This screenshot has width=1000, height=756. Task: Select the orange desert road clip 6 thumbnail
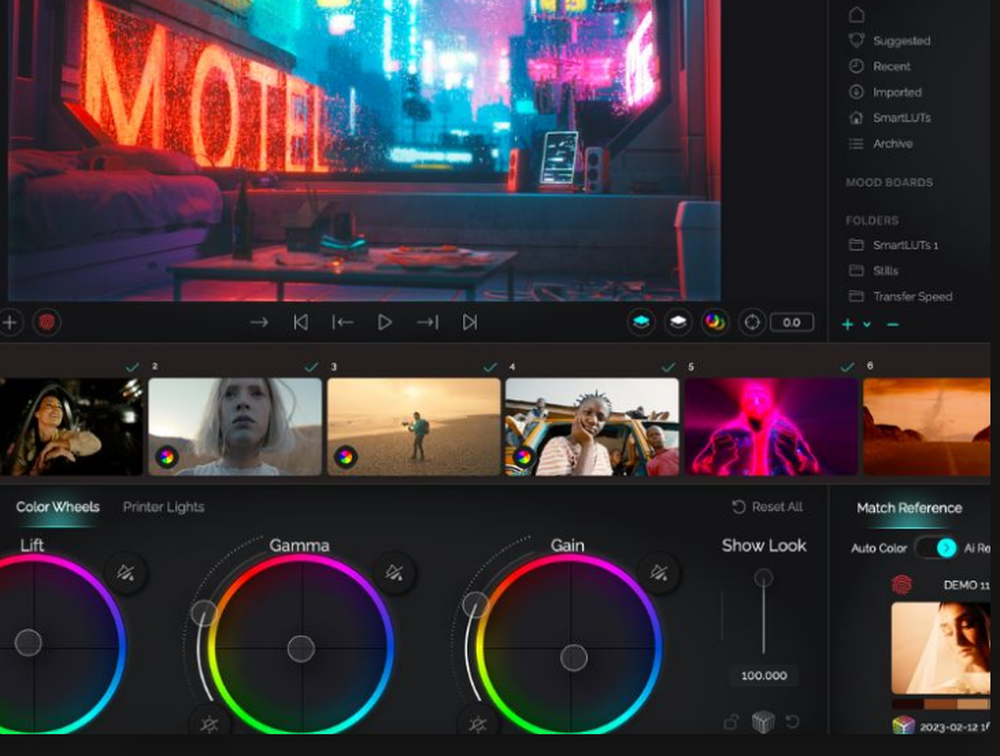(927, 426)
